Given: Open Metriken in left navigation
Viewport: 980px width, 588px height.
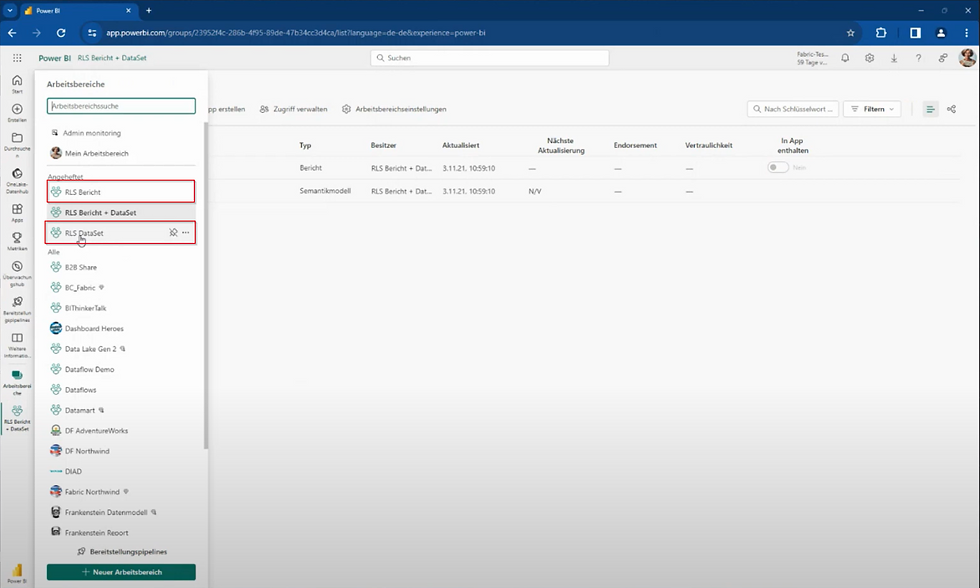Looking at the screenshot, I should click(x=17, y=241).
